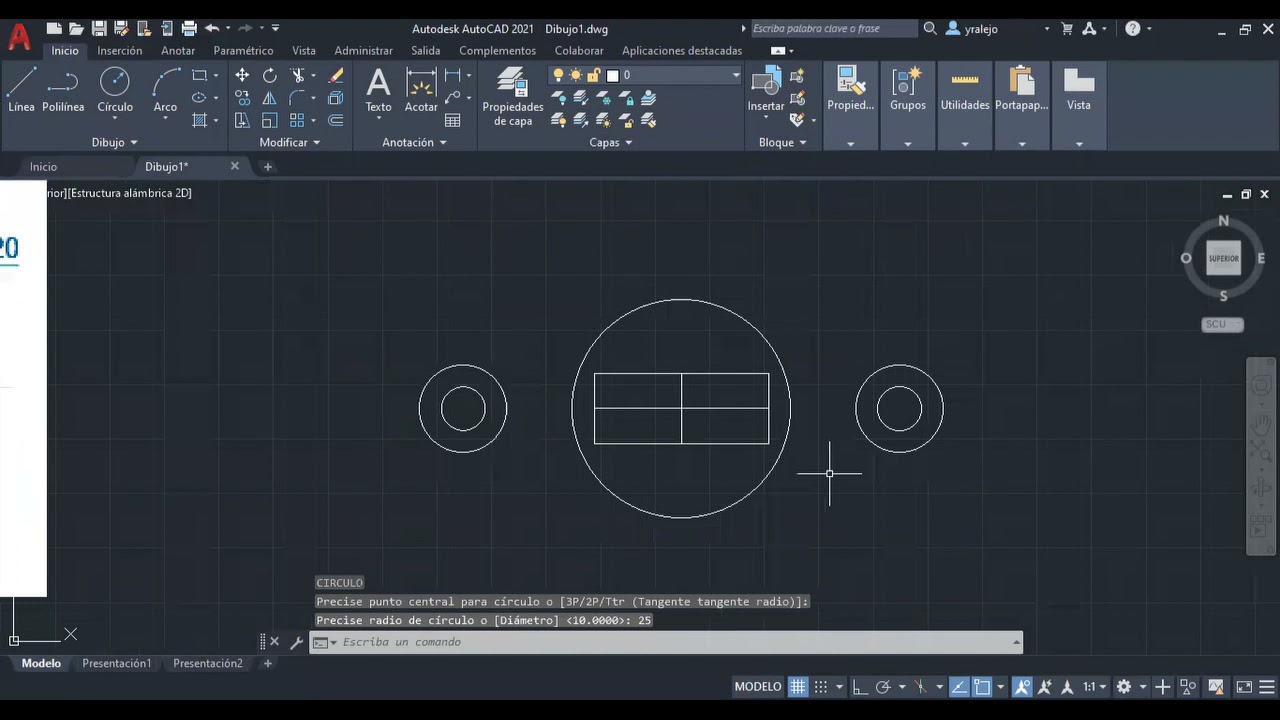Click the MODELO button in status bar
The image size is (1280, 720).
(x=758, y=687)
